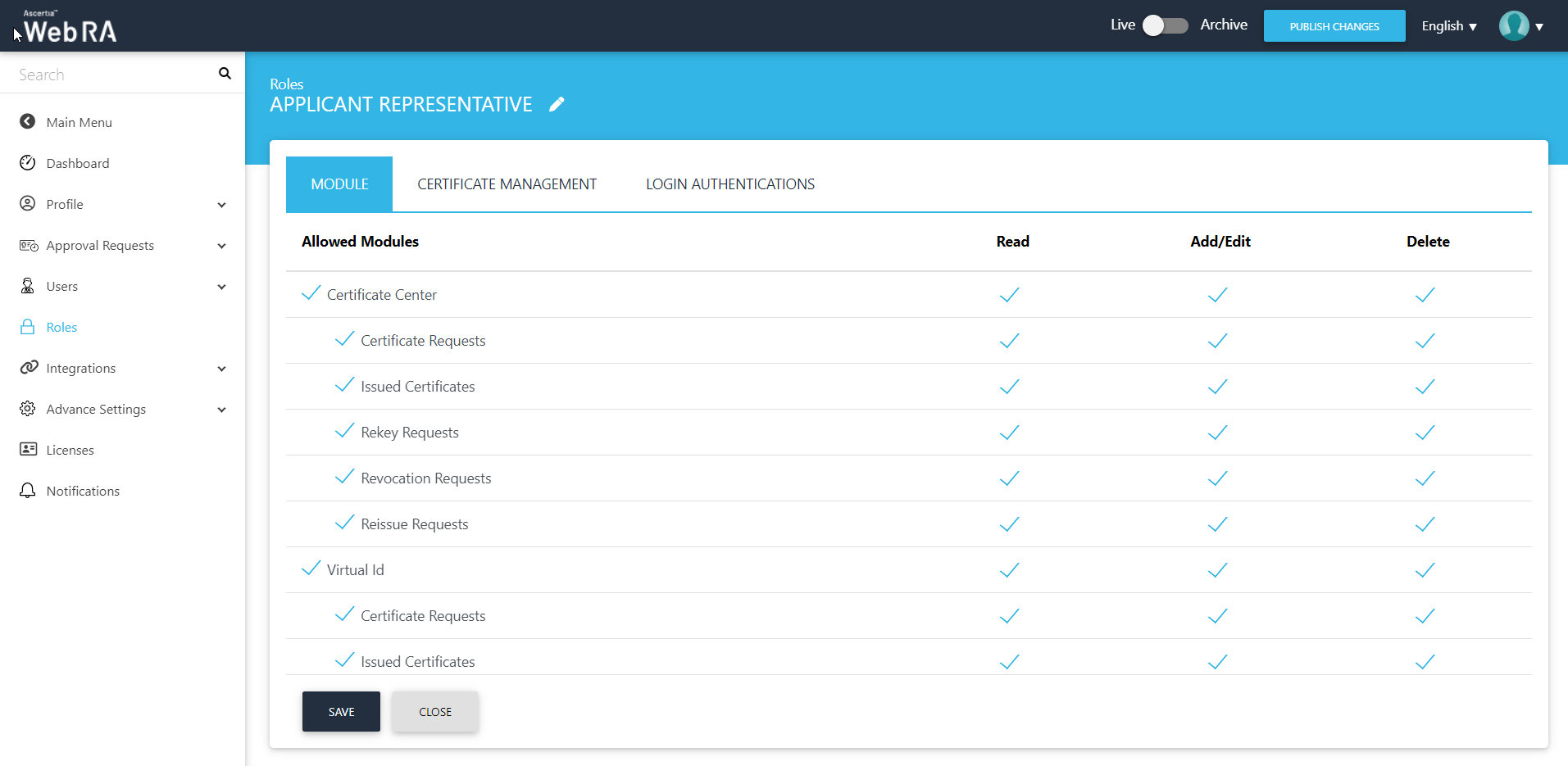Toggle Delete permission for Rekey Requests
Screen dimensions: 1568x766
point(1425,433)
